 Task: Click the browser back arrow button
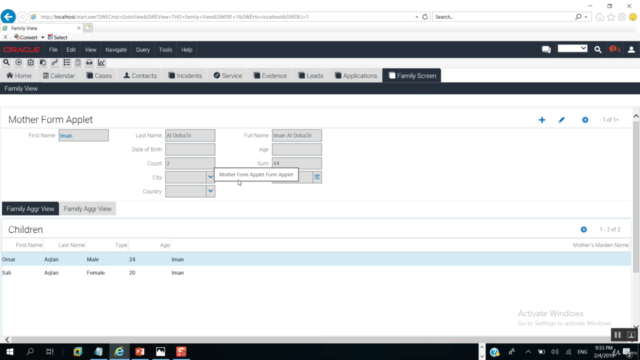coord(8,16)
